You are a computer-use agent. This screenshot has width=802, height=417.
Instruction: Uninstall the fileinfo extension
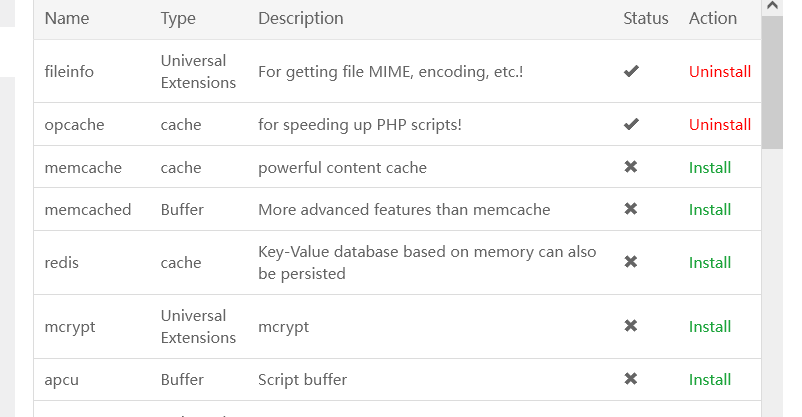click(719, 72)
